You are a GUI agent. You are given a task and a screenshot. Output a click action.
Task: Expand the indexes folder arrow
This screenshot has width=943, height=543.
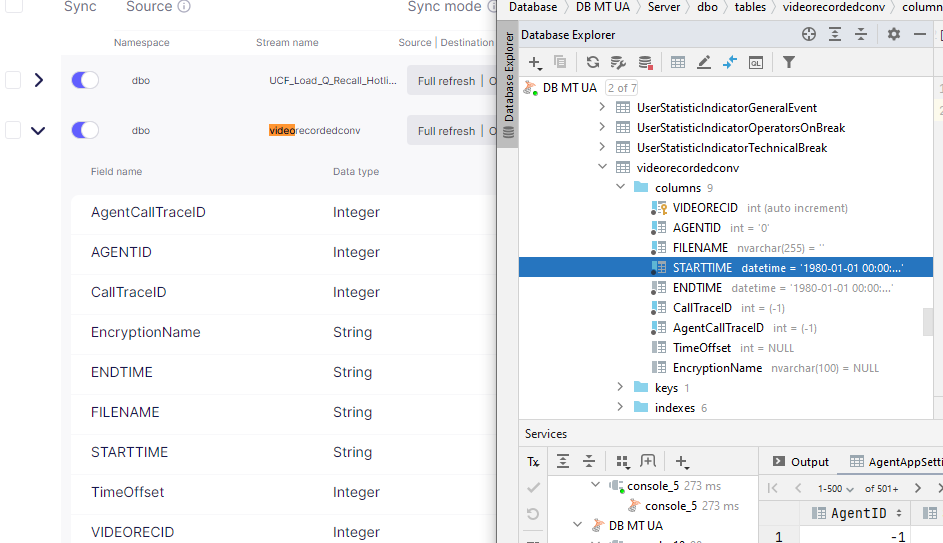(x=620, y=407)
